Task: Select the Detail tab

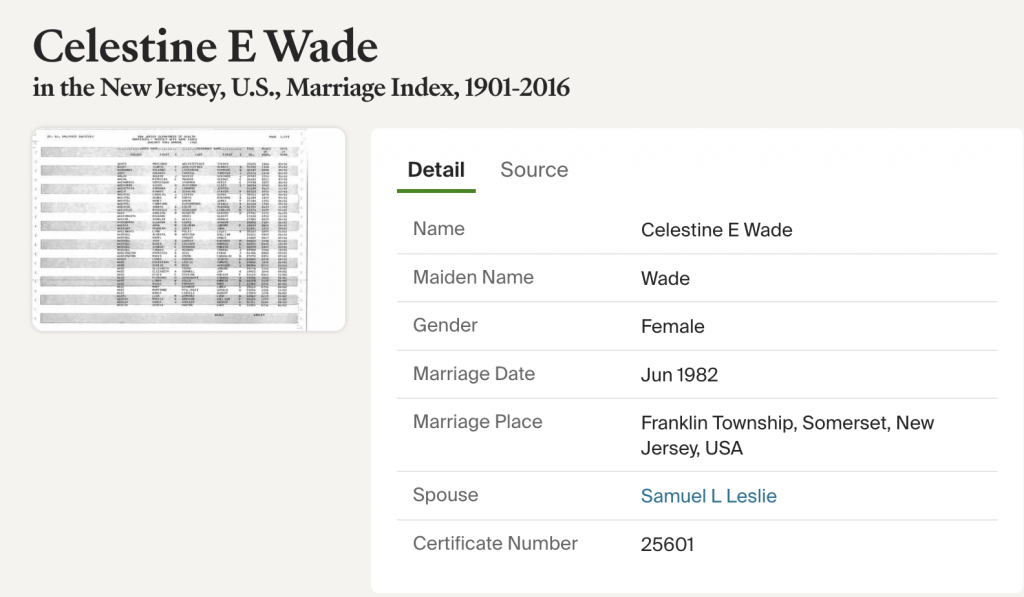Action: coord(436,170)
